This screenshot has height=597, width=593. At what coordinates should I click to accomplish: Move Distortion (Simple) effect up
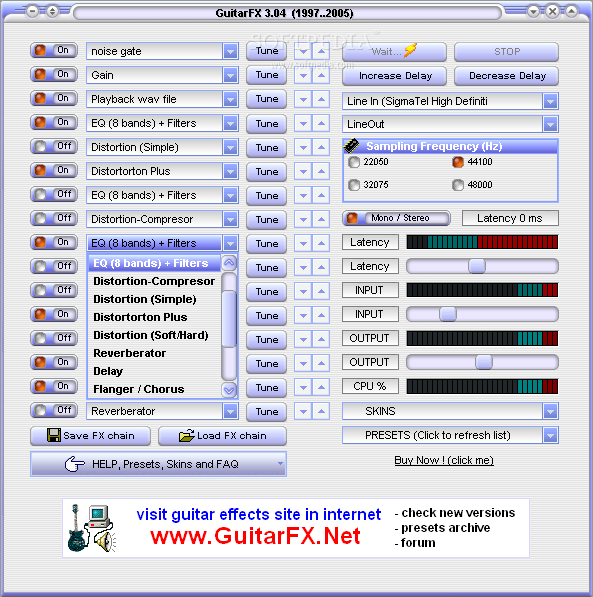[321, 147]
